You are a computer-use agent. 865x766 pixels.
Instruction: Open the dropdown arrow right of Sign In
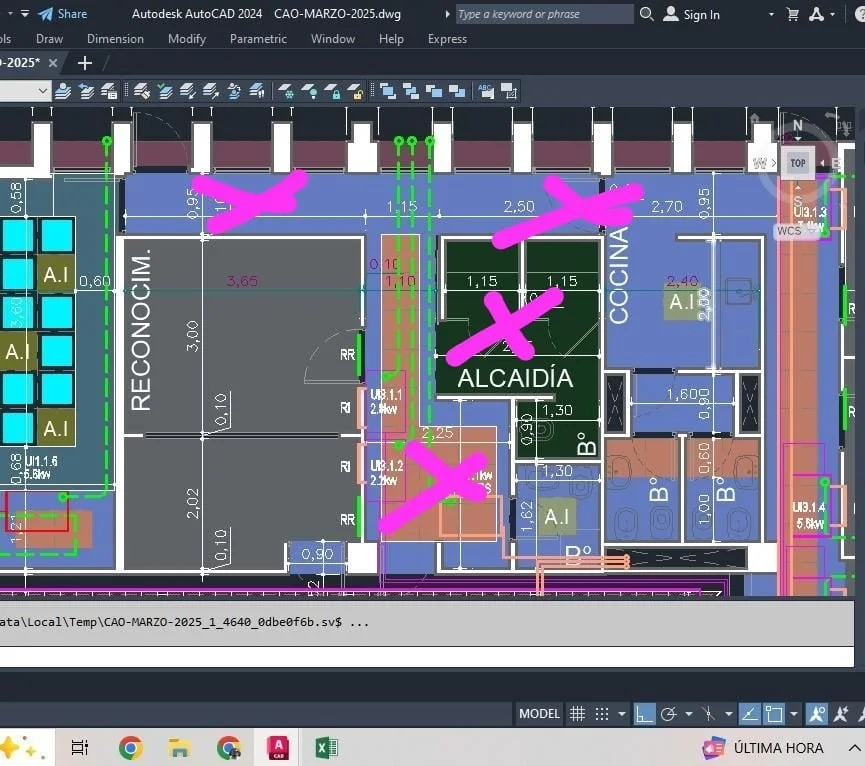tap(771, 14)
